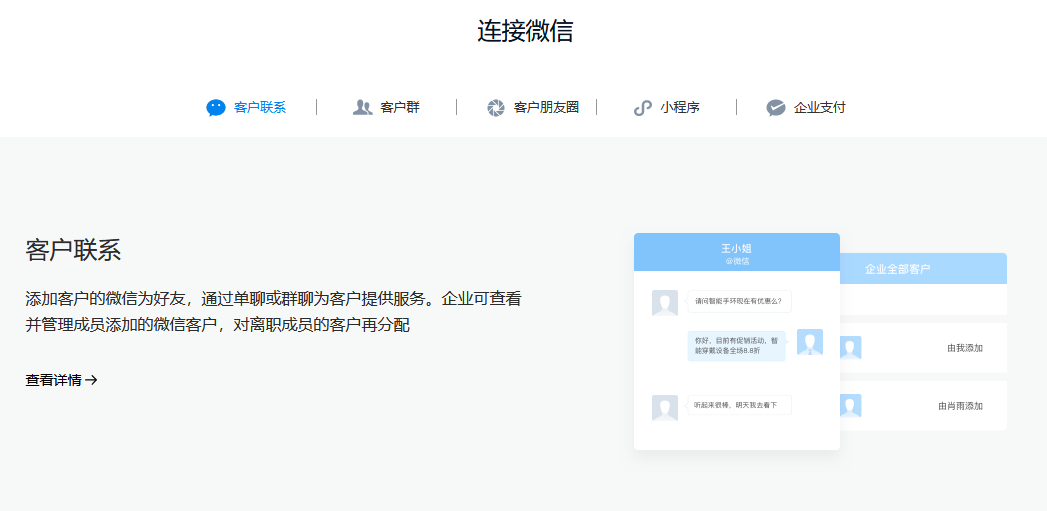
Task: Click the @微信 label under 王小姐
Action: click(737, 261)
